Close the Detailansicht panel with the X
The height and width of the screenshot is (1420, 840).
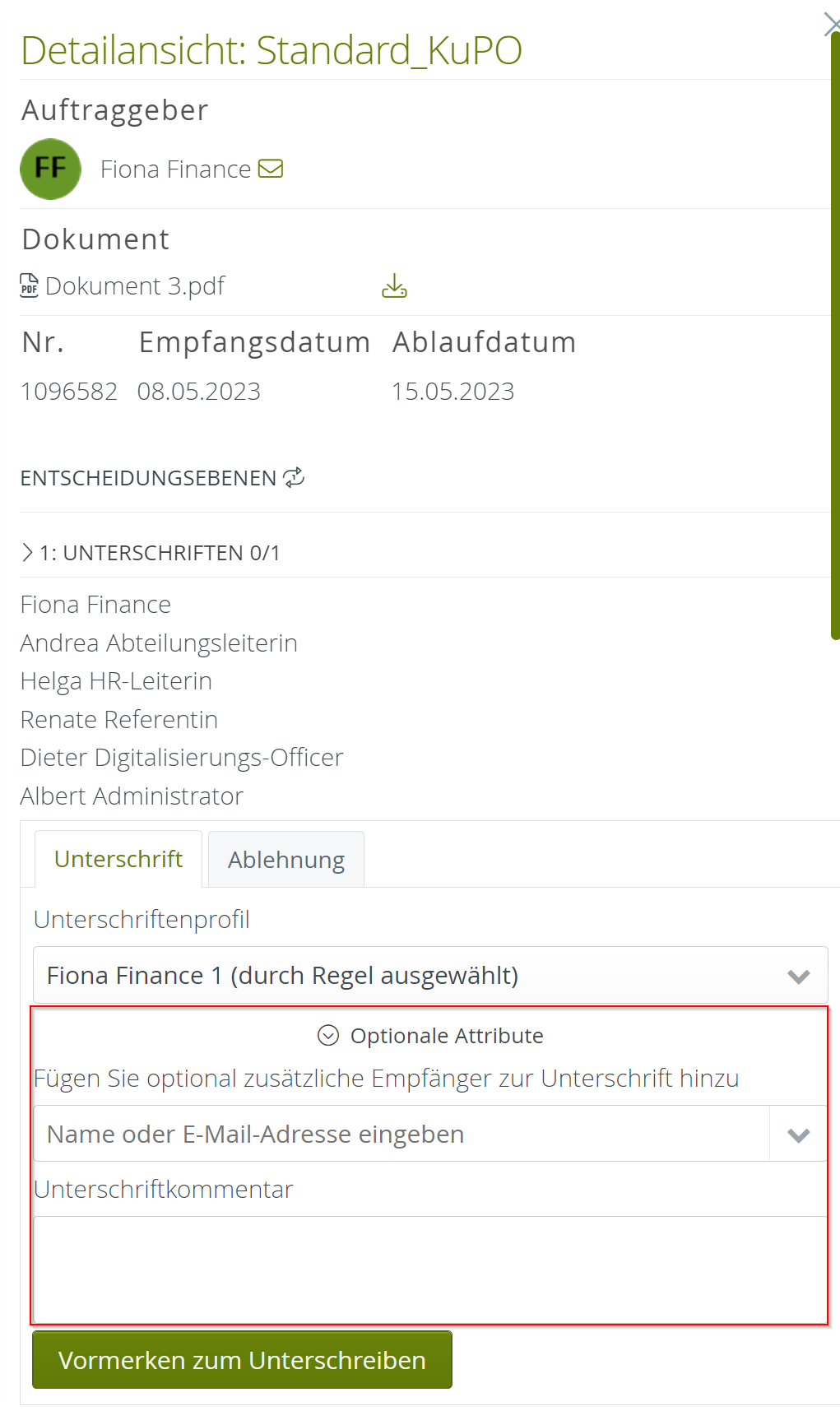(x=831, y=25)
